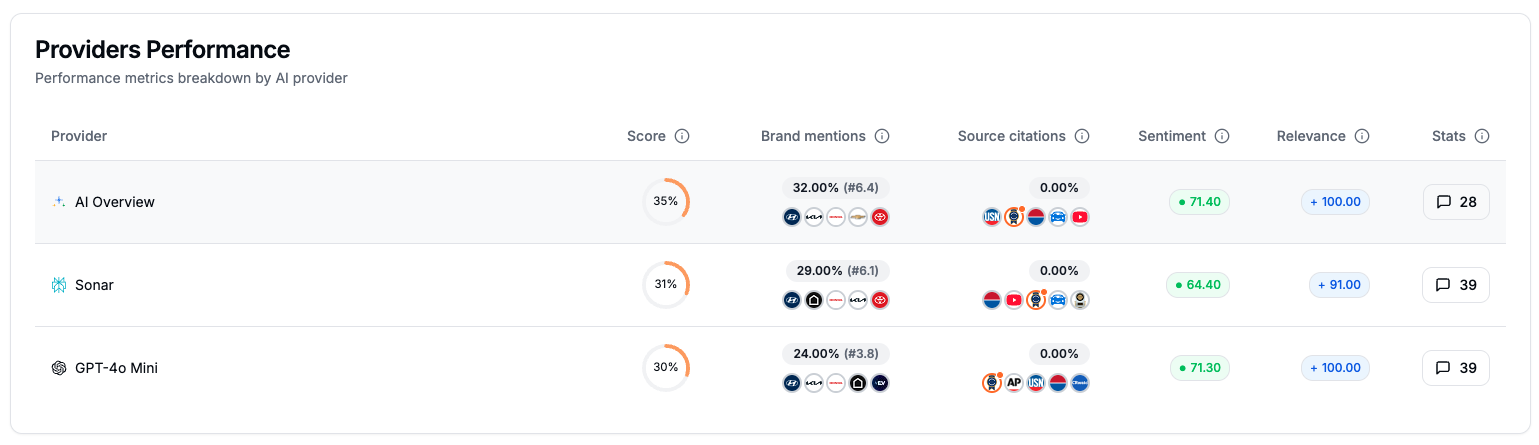The image size is (1539, 445).
Task: Click the Toyota logo in AI Overview row
Action: point(880,217)
